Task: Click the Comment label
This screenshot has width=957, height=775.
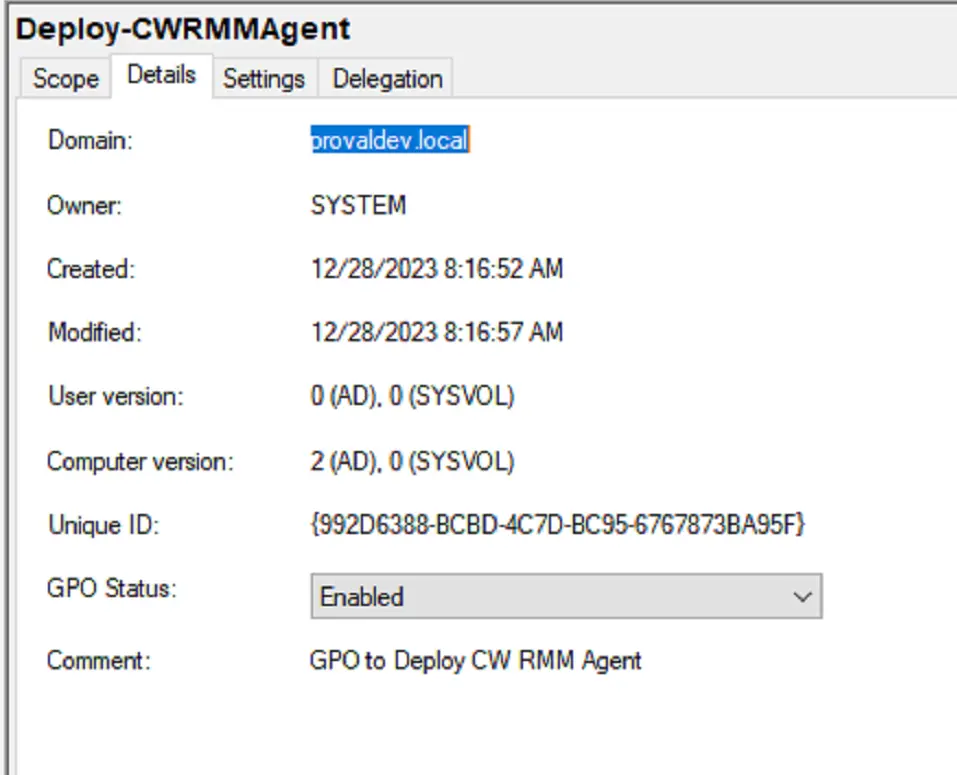Action: point(99,660)
